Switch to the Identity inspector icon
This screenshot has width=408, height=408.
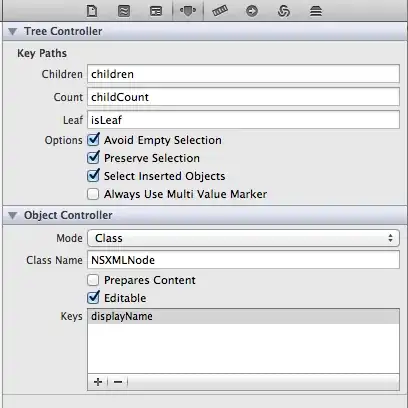[156, 11]
